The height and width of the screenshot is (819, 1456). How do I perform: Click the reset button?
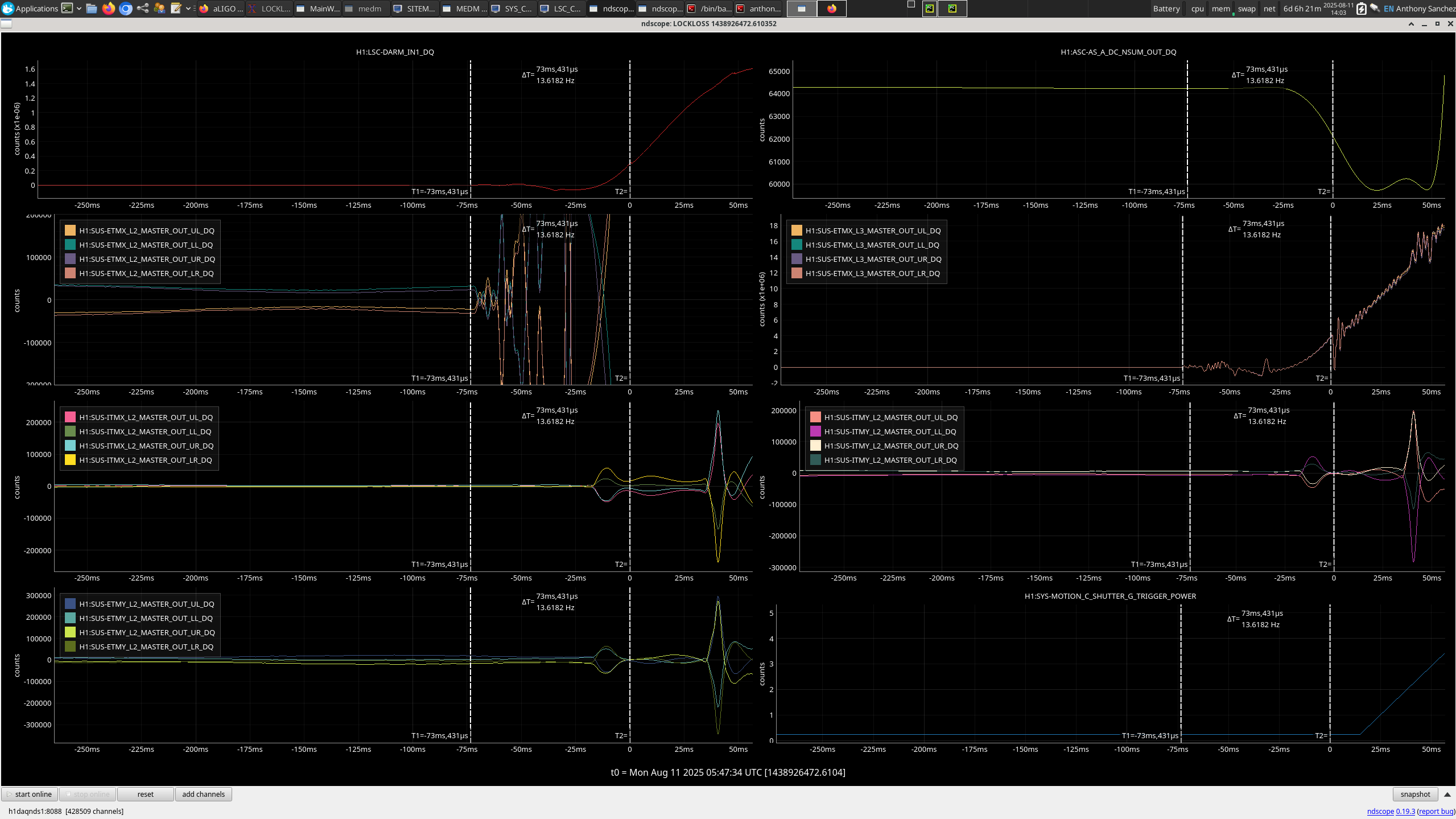pos(145,794)
